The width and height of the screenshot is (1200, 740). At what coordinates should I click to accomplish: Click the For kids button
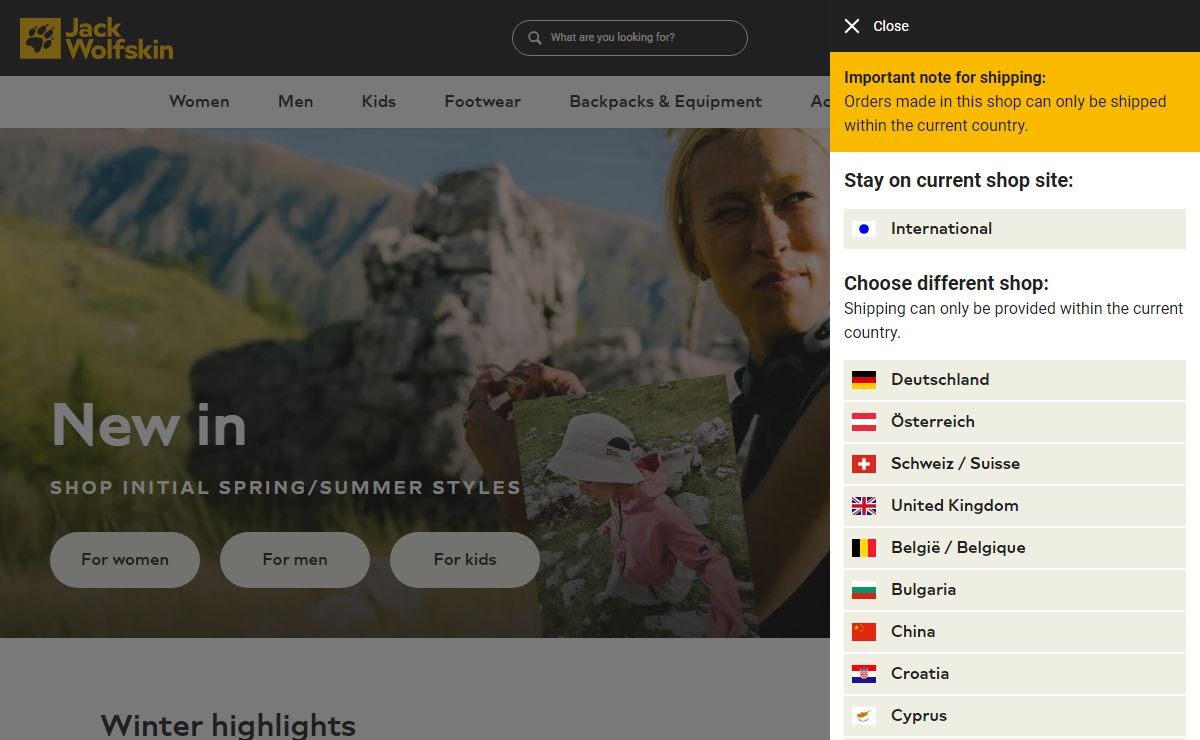465,560
